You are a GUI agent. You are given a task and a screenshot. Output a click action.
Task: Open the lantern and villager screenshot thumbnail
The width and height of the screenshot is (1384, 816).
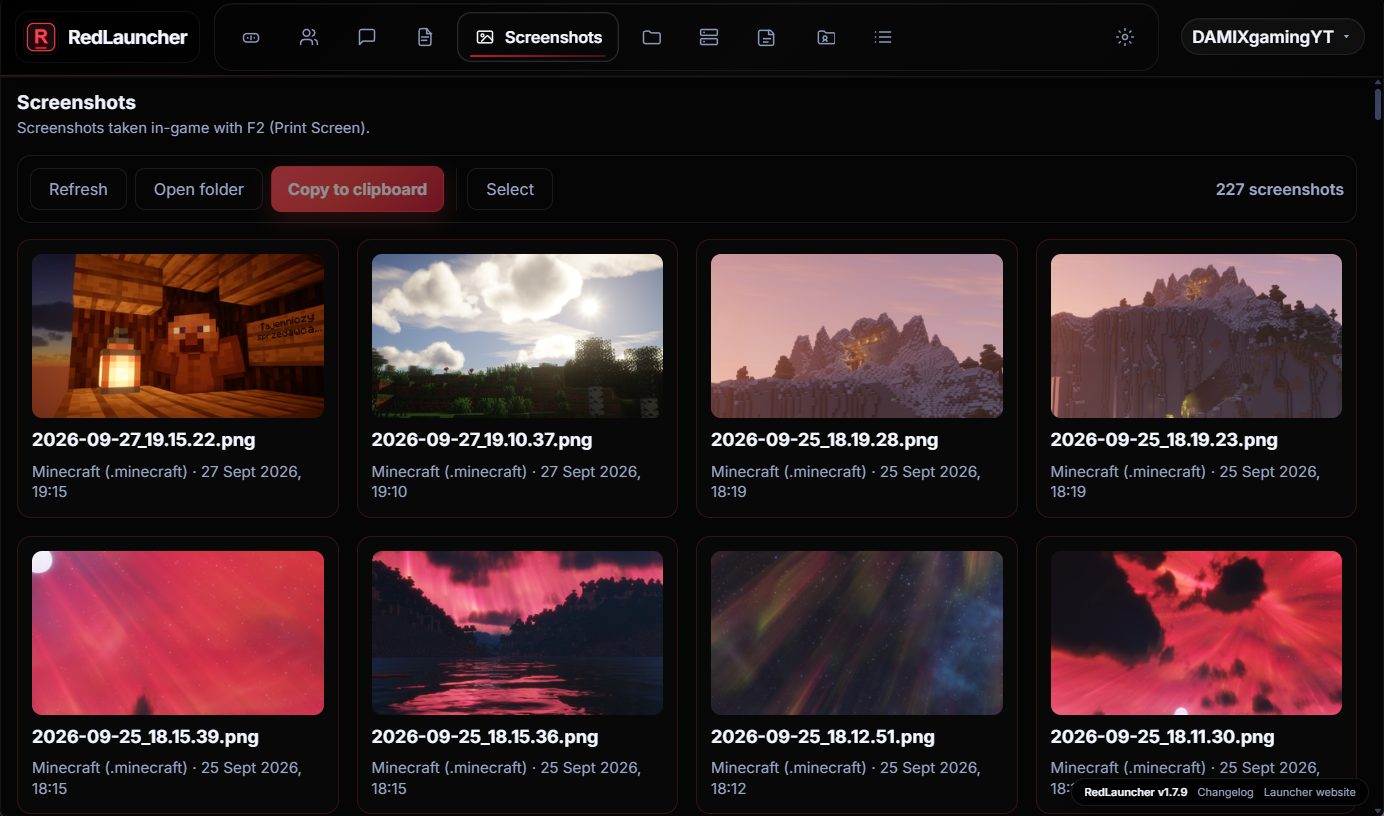(178, 336)
